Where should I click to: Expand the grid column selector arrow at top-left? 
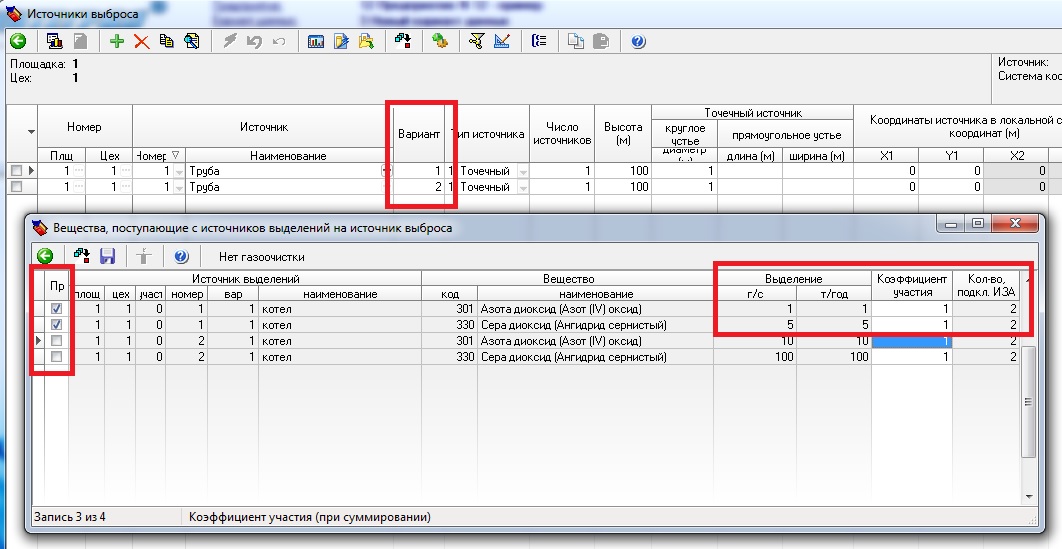click(30, 132)
